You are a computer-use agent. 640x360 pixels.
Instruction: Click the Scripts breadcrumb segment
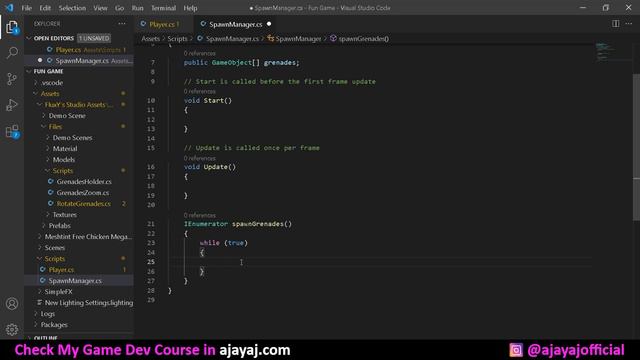[177, 39]
